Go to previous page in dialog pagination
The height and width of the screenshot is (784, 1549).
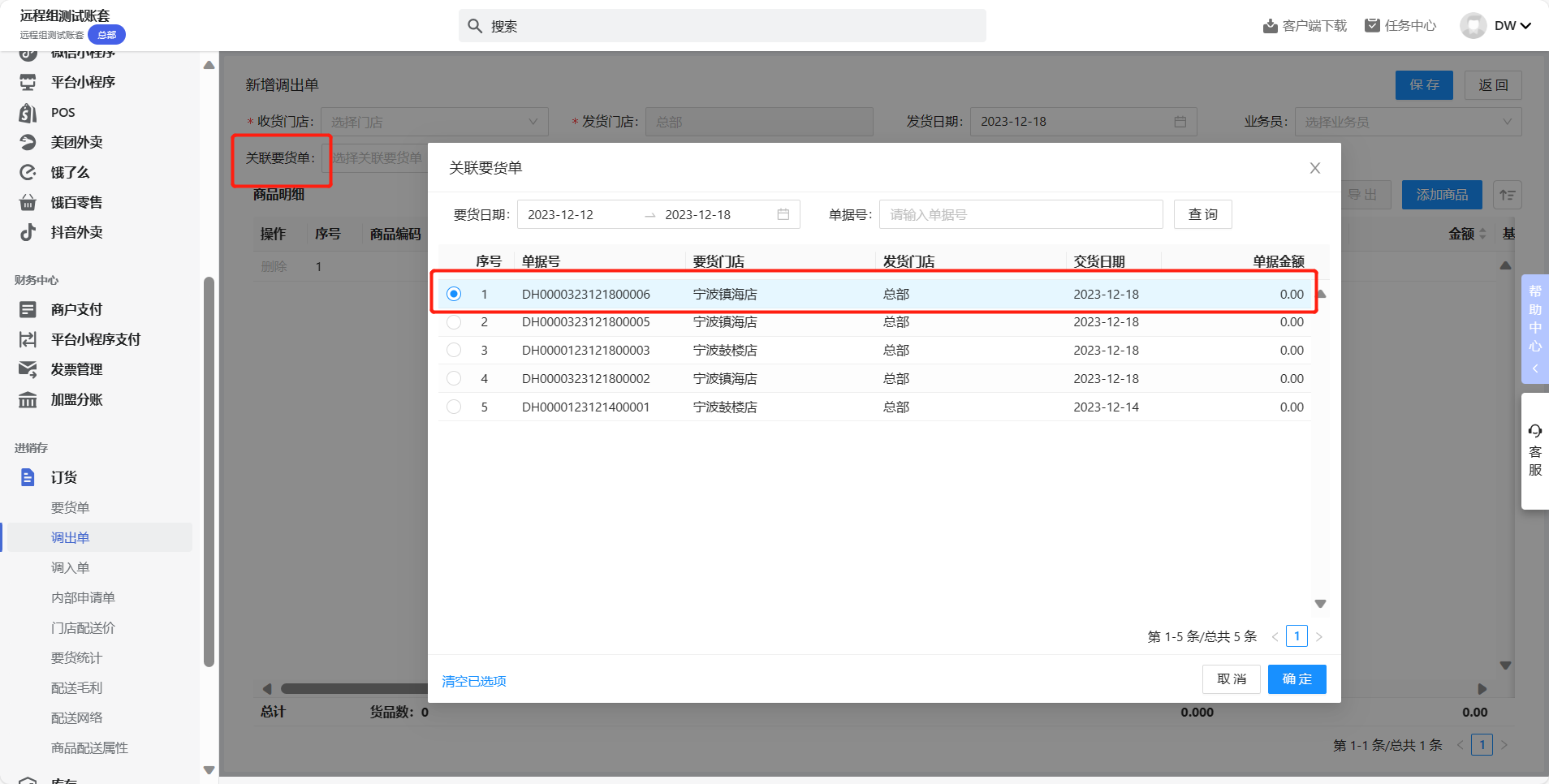1275,637
